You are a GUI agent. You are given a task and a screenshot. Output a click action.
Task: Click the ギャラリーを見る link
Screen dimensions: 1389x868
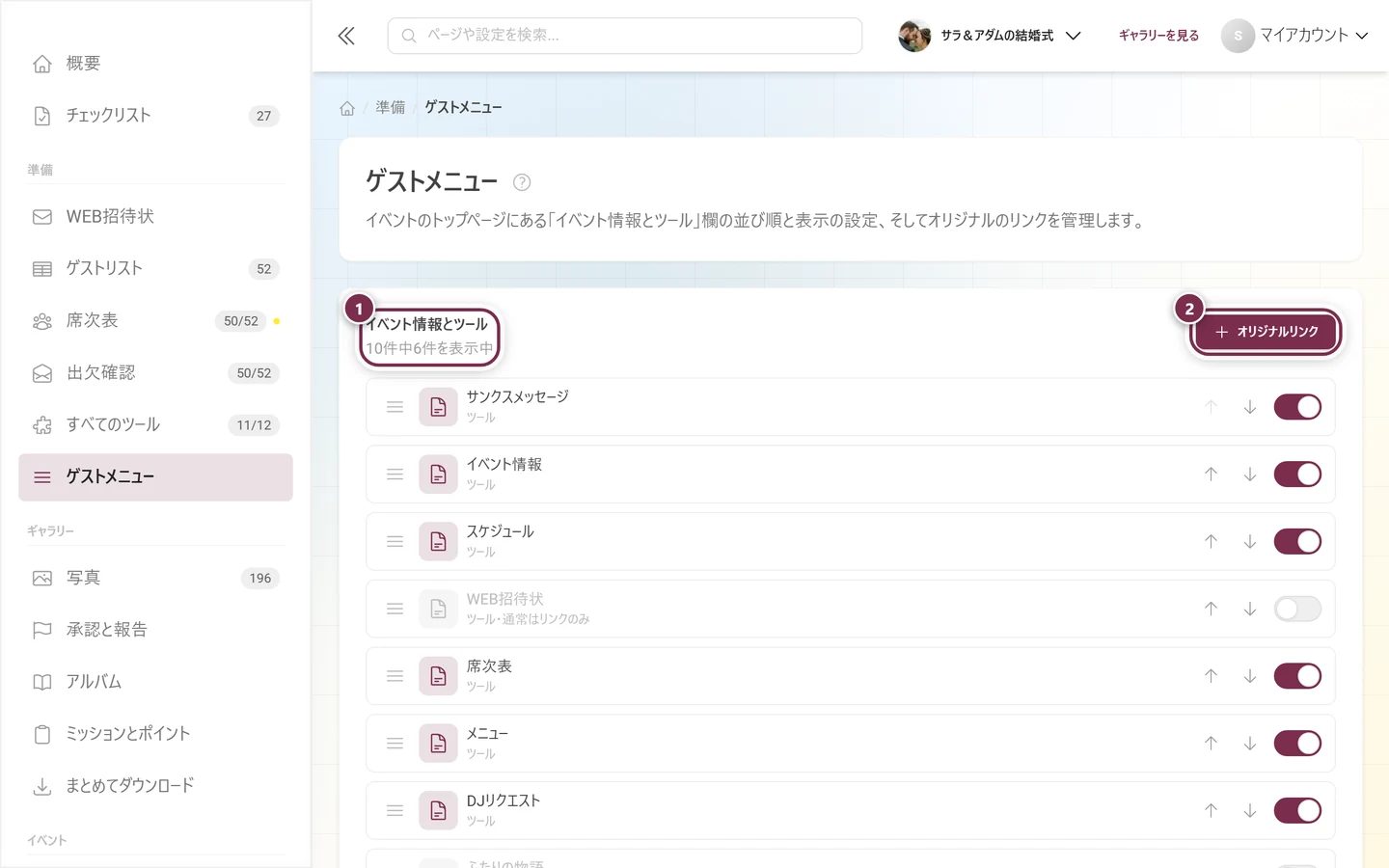1158,36
